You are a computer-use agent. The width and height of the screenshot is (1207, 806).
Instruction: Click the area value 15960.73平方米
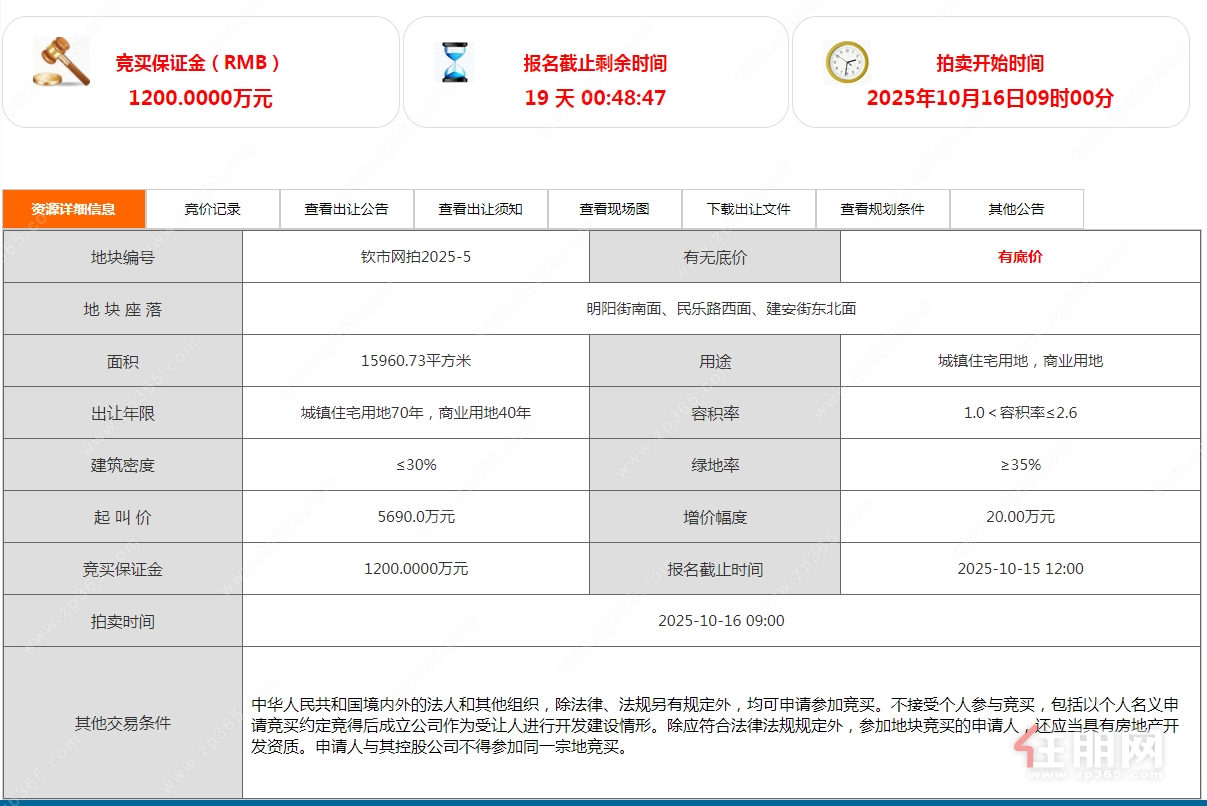pos(416,361)
